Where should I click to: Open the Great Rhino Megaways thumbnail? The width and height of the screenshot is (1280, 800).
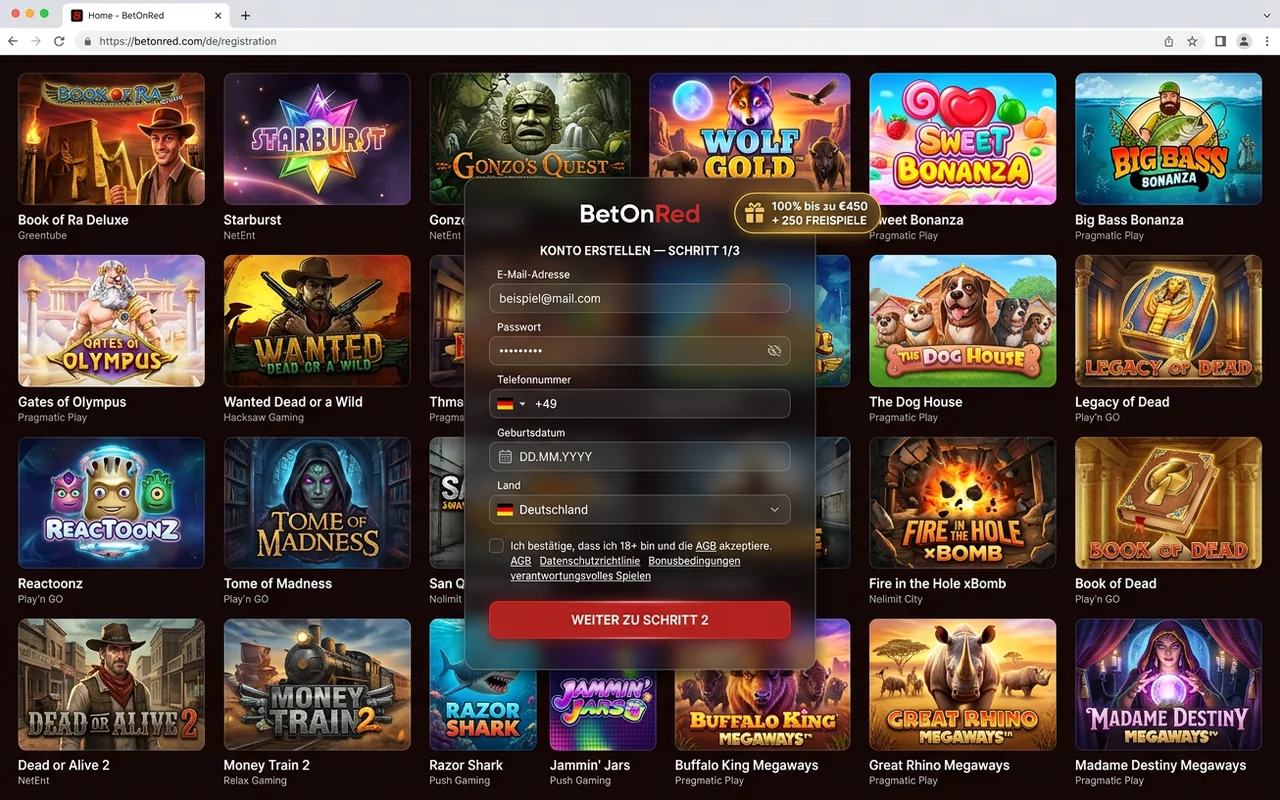[962, 685]
